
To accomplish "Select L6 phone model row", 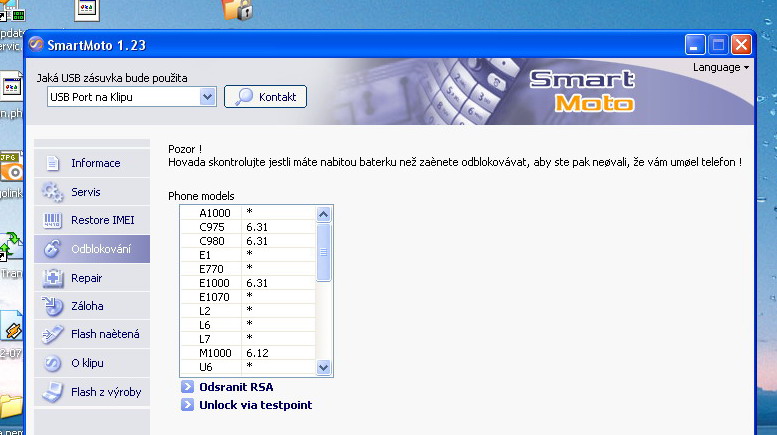I will click(x=248, y=325).
